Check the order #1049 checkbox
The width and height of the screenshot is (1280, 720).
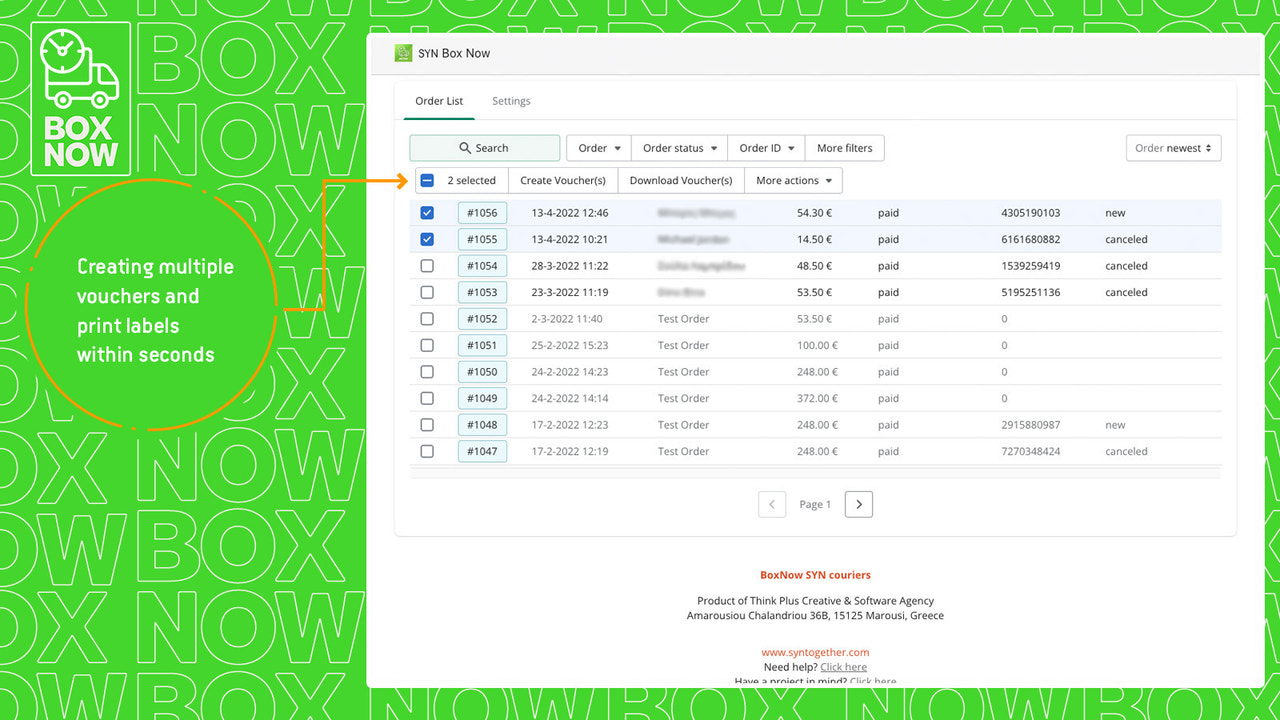(427, 398)
